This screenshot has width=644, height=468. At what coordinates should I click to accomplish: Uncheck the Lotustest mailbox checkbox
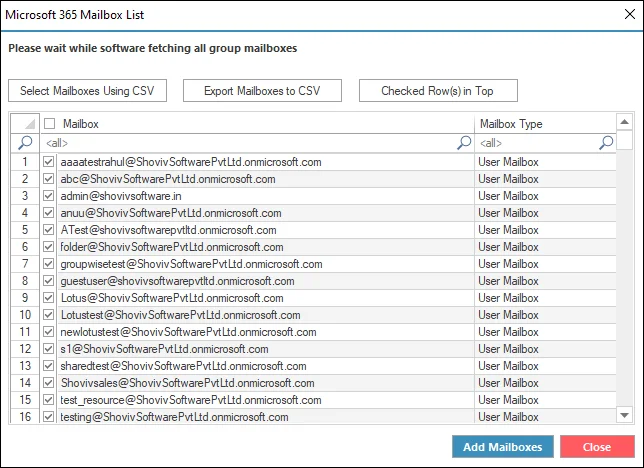48,315
